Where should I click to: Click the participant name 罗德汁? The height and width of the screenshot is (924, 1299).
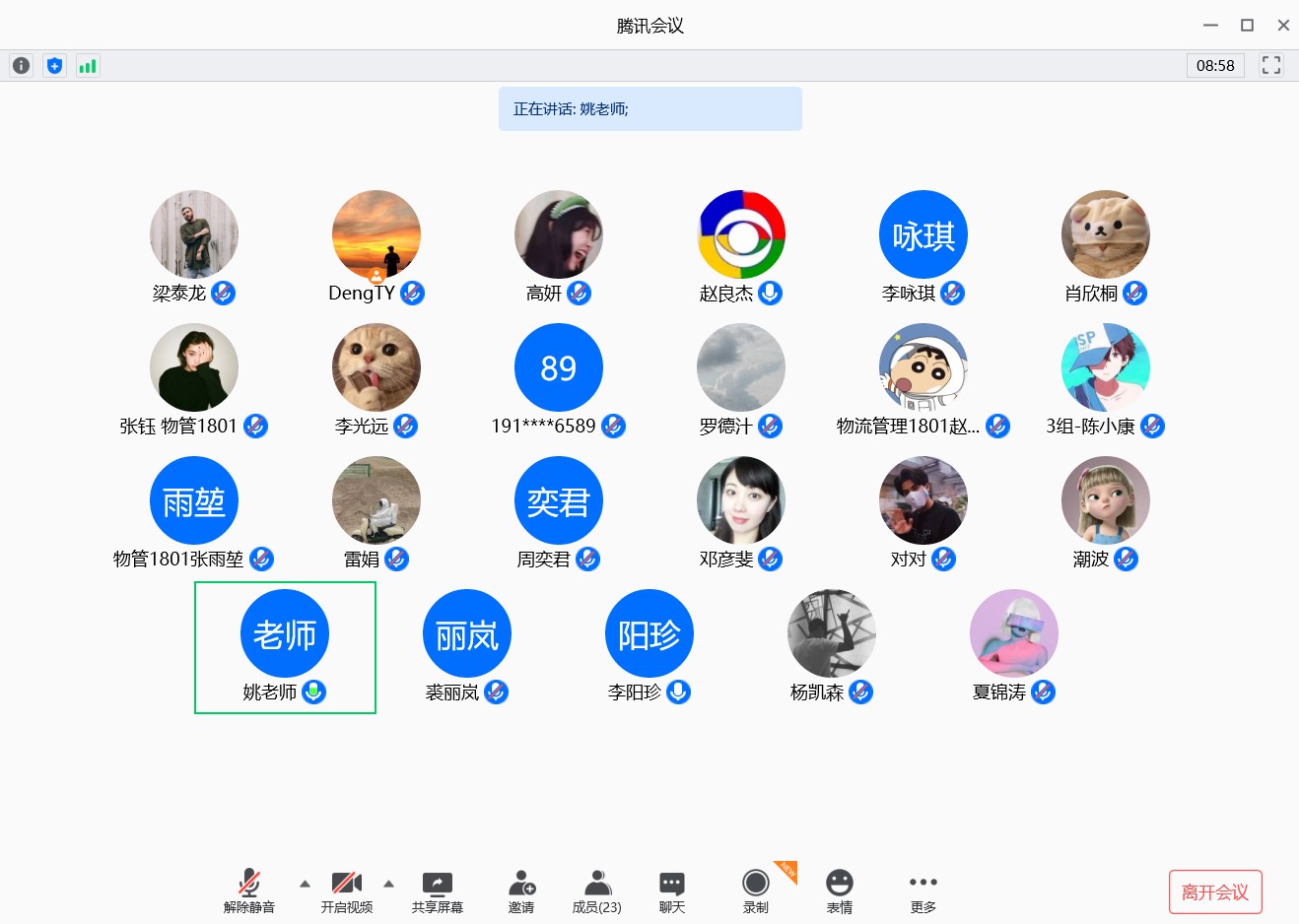click(x=726, y=427)
